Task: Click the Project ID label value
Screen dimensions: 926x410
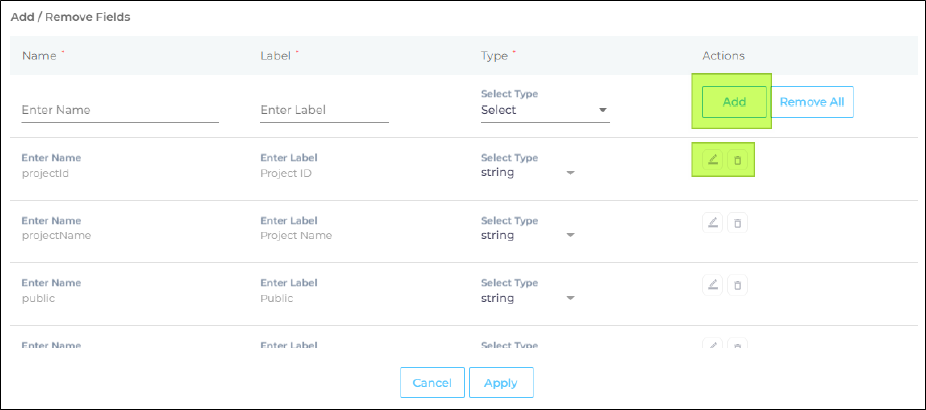Action: tap(286, 172)
